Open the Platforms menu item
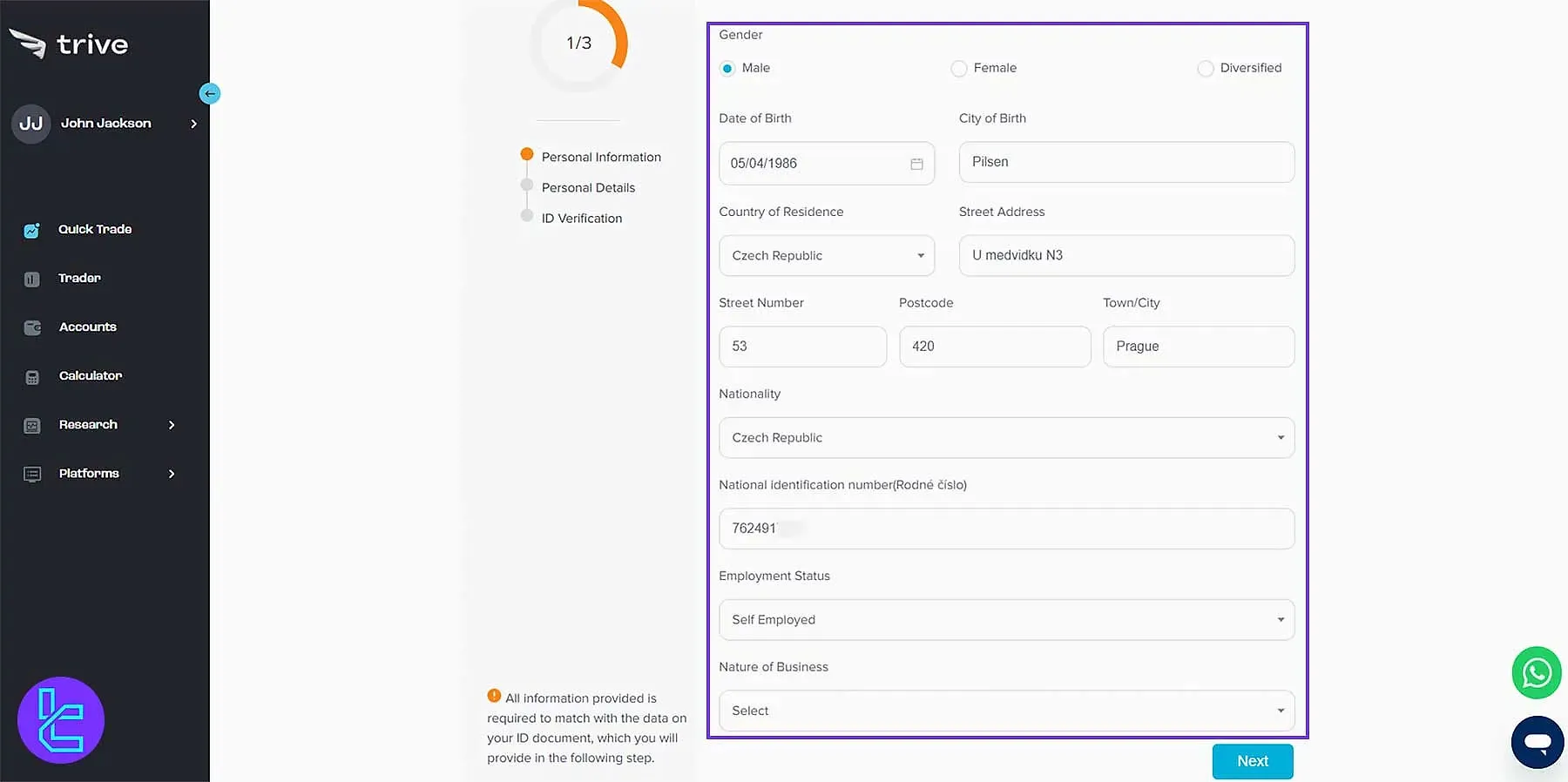The width and height of the screenshot is (1568, 782). (89, 473)
